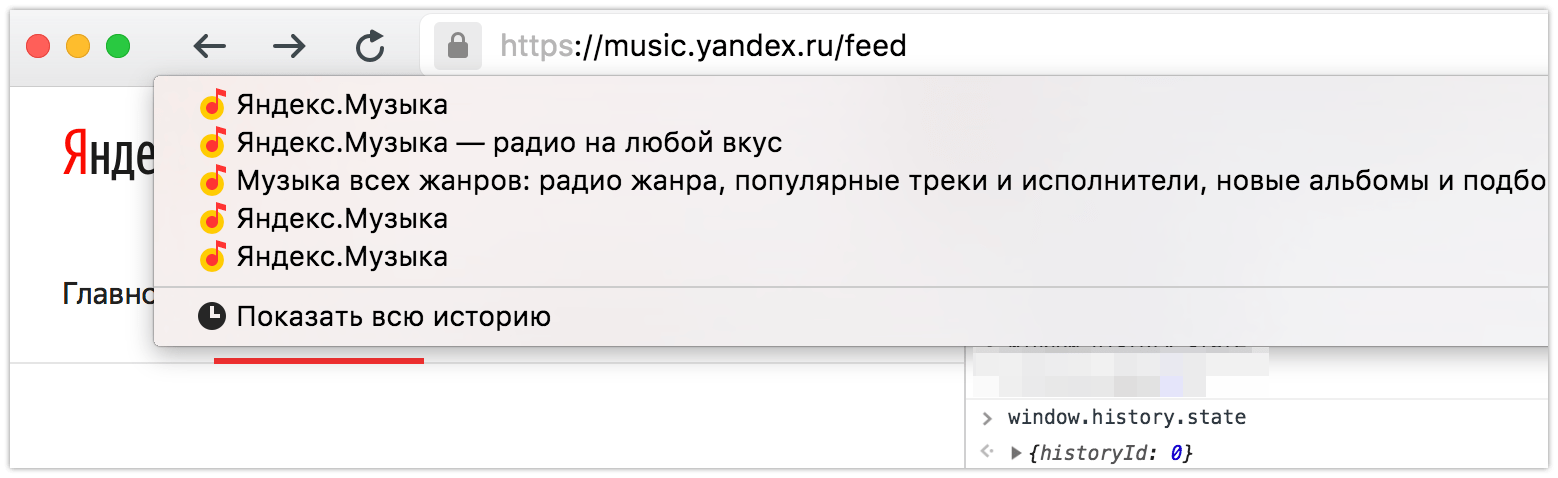Choose the fourth history entry, Яндекс.Музыка

click(x=342, y=219)
